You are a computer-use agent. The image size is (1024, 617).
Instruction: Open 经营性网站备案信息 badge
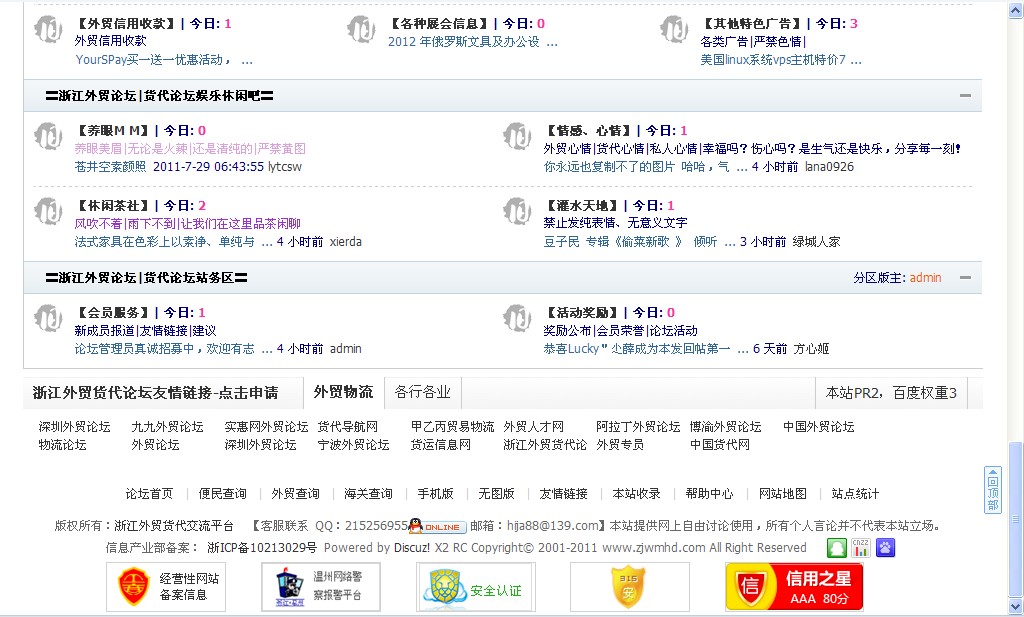166,586
